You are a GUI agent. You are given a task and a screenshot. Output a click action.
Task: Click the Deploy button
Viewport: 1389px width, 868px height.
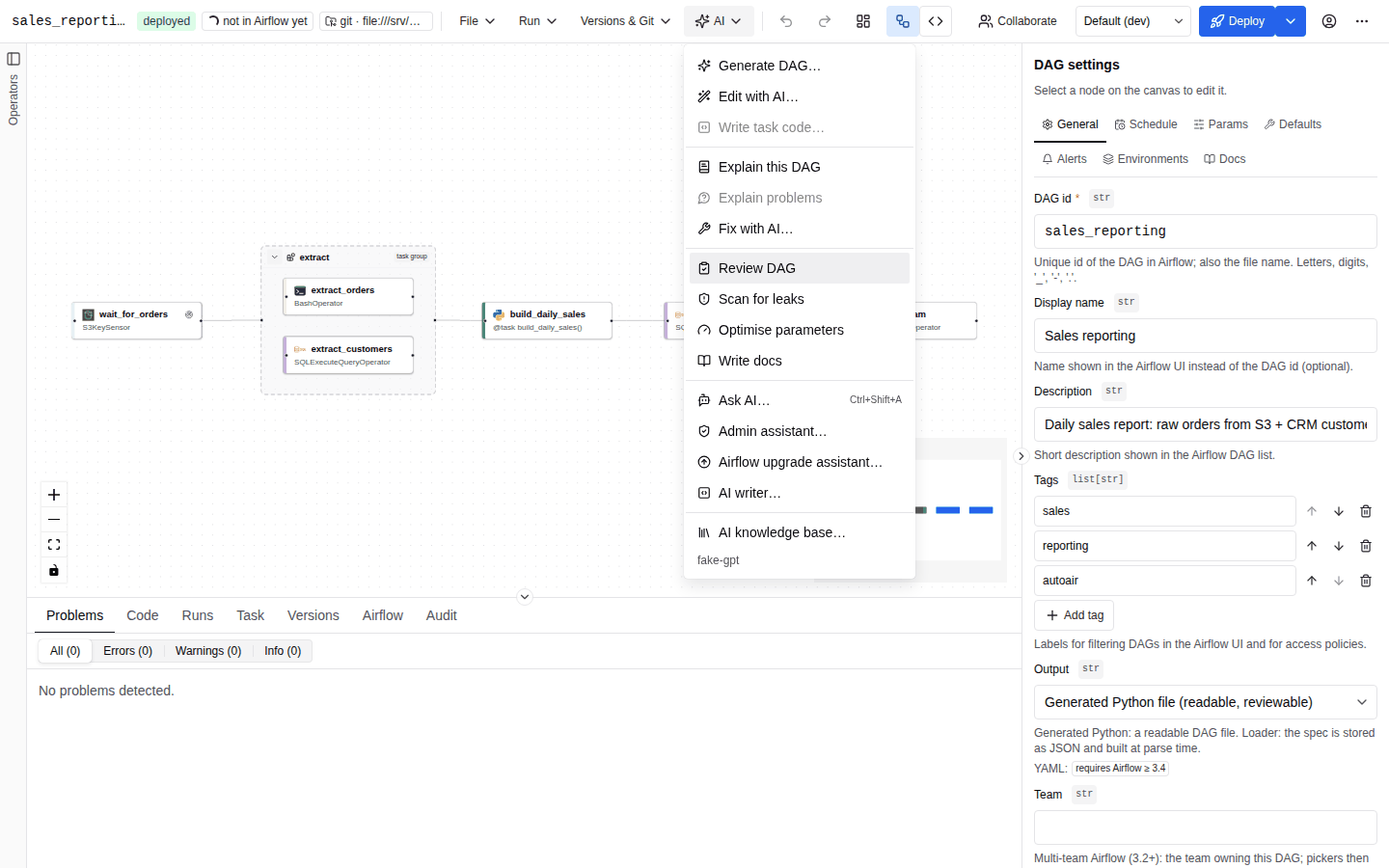click(1238, 21)
